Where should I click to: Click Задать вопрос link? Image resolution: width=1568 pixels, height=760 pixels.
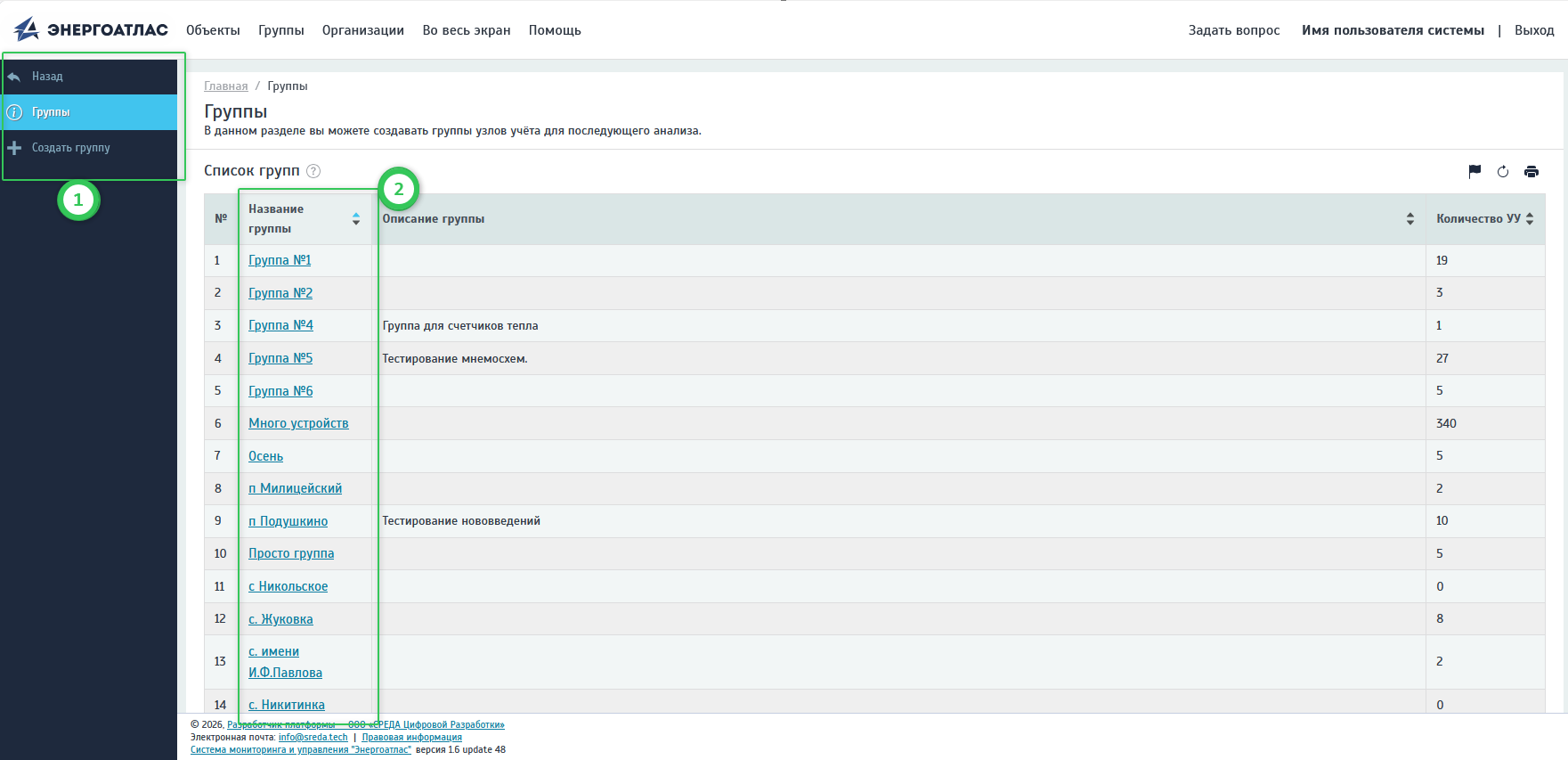coord(1234,30)
